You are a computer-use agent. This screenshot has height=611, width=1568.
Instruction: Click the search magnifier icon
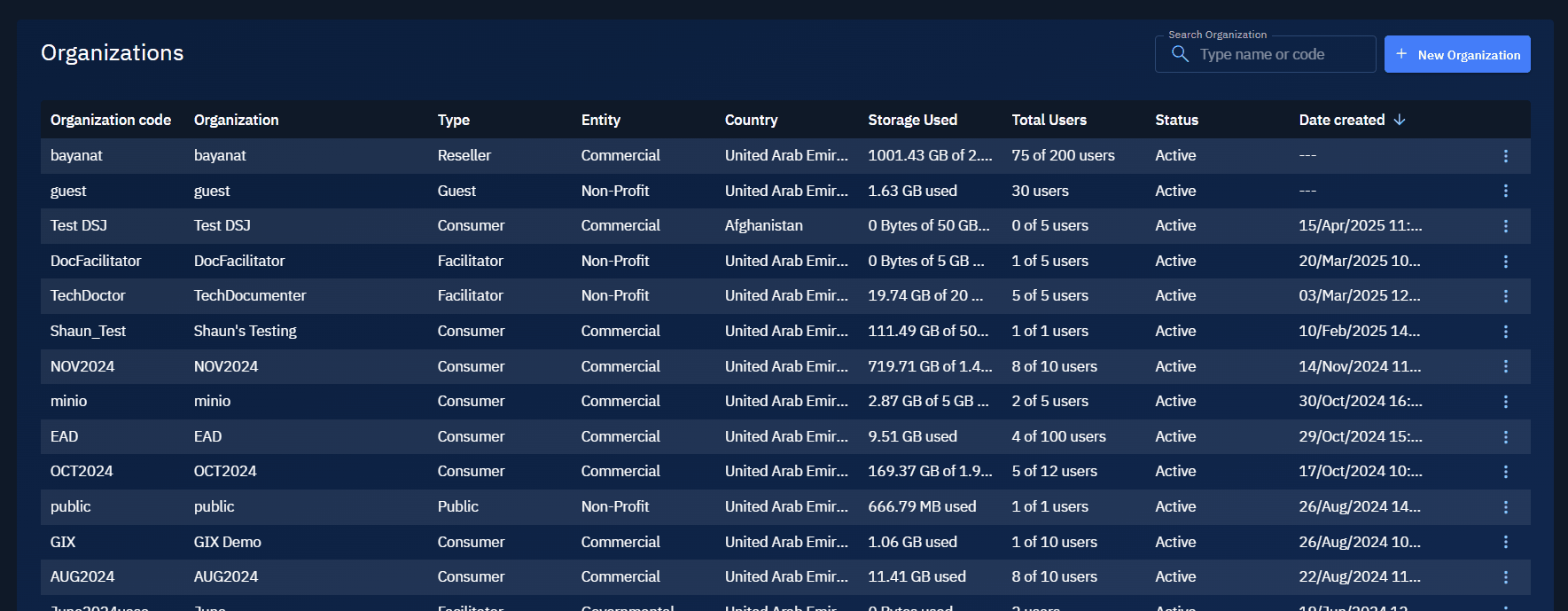[x=1180, y=54]
